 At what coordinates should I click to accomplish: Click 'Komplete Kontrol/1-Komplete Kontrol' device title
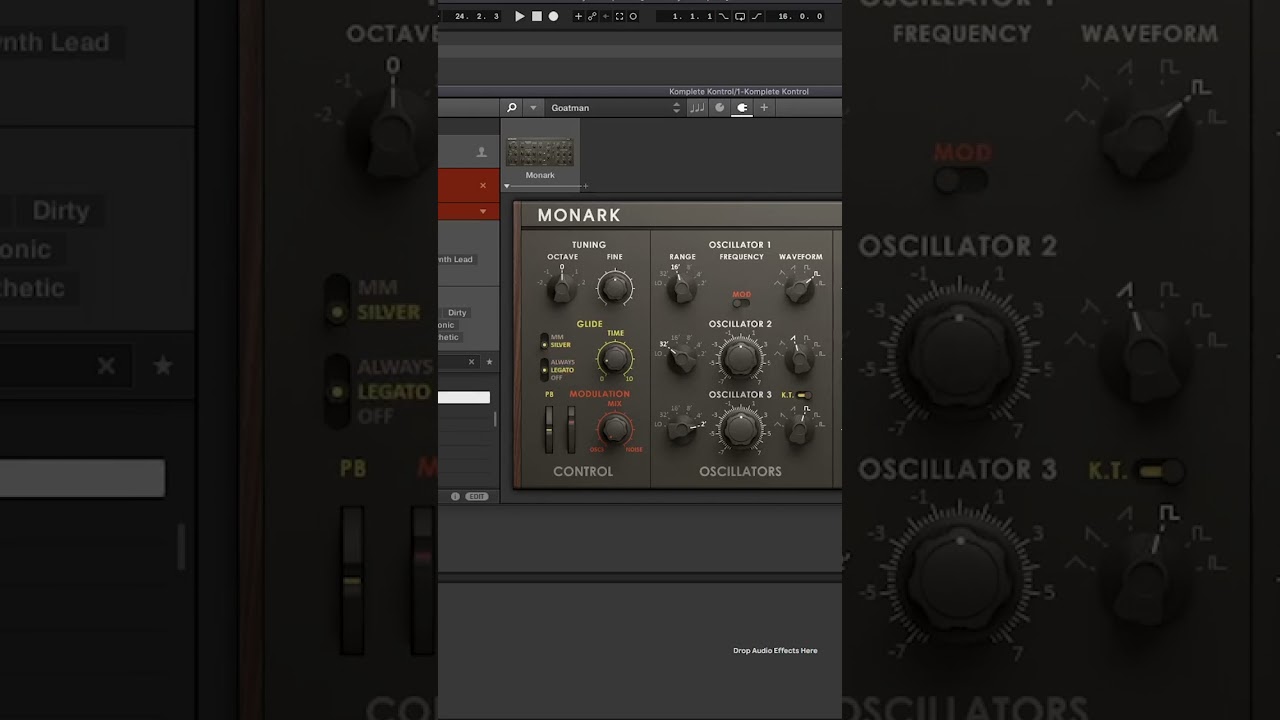739,91
